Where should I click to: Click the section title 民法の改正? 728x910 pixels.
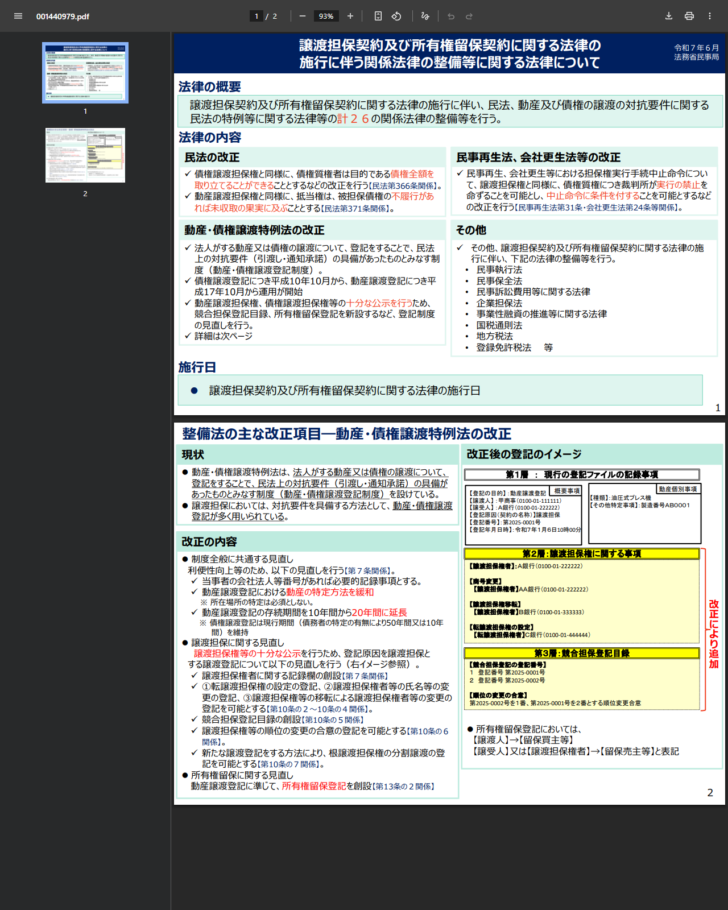212,157
